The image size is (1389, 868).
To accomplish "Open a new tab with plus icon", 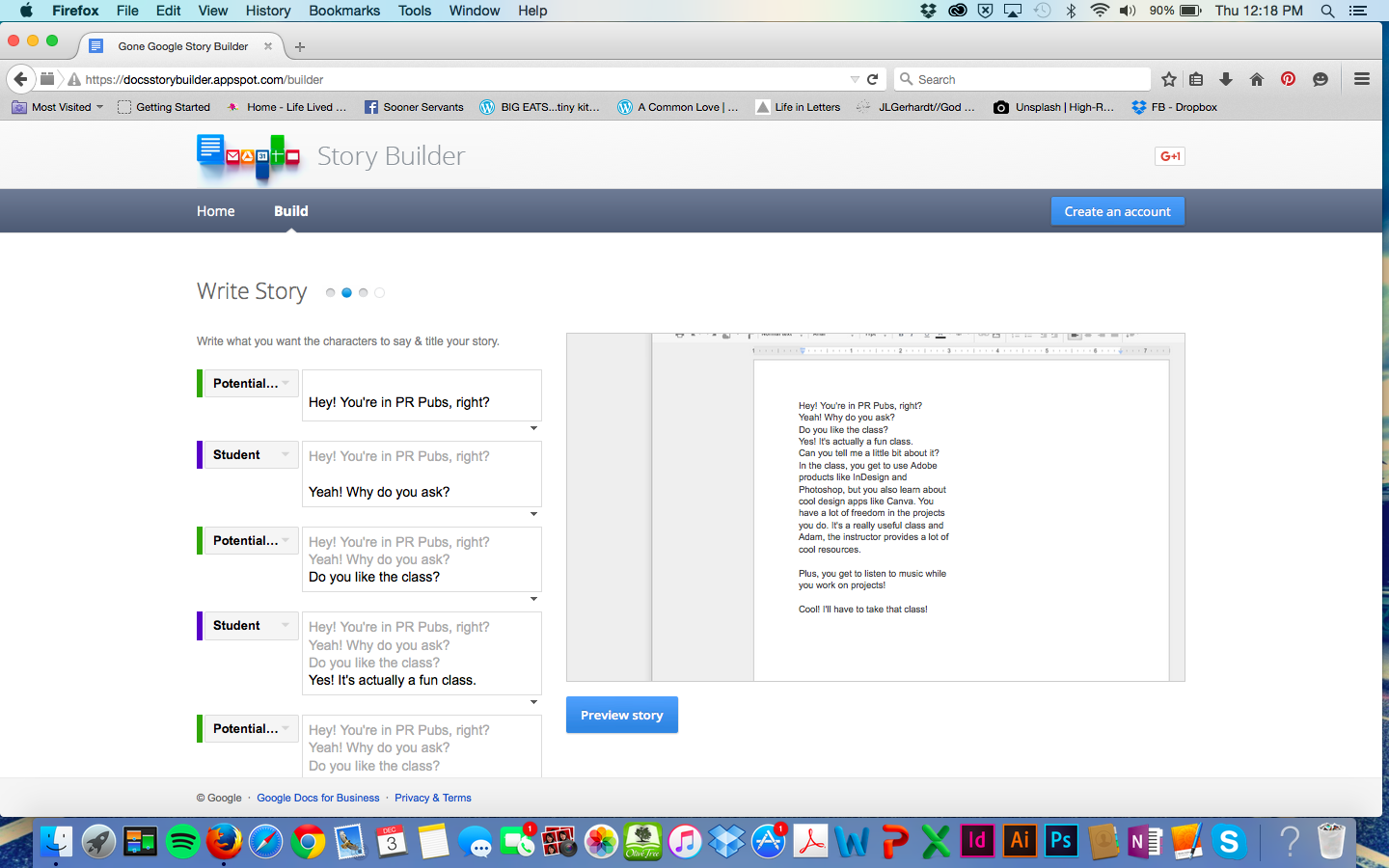I will pos(300,46).
